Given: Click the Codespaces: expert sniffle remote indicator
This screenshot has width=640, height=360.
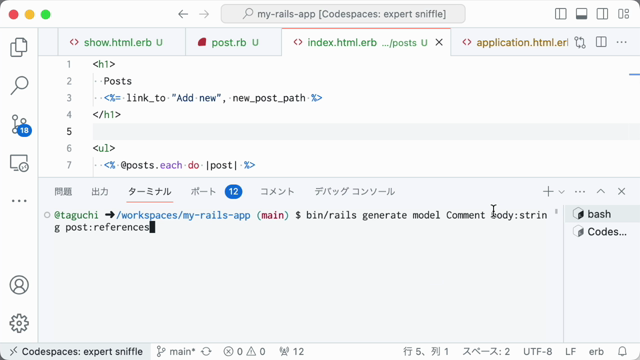Looking at the screenshot, I should [76, 351].
